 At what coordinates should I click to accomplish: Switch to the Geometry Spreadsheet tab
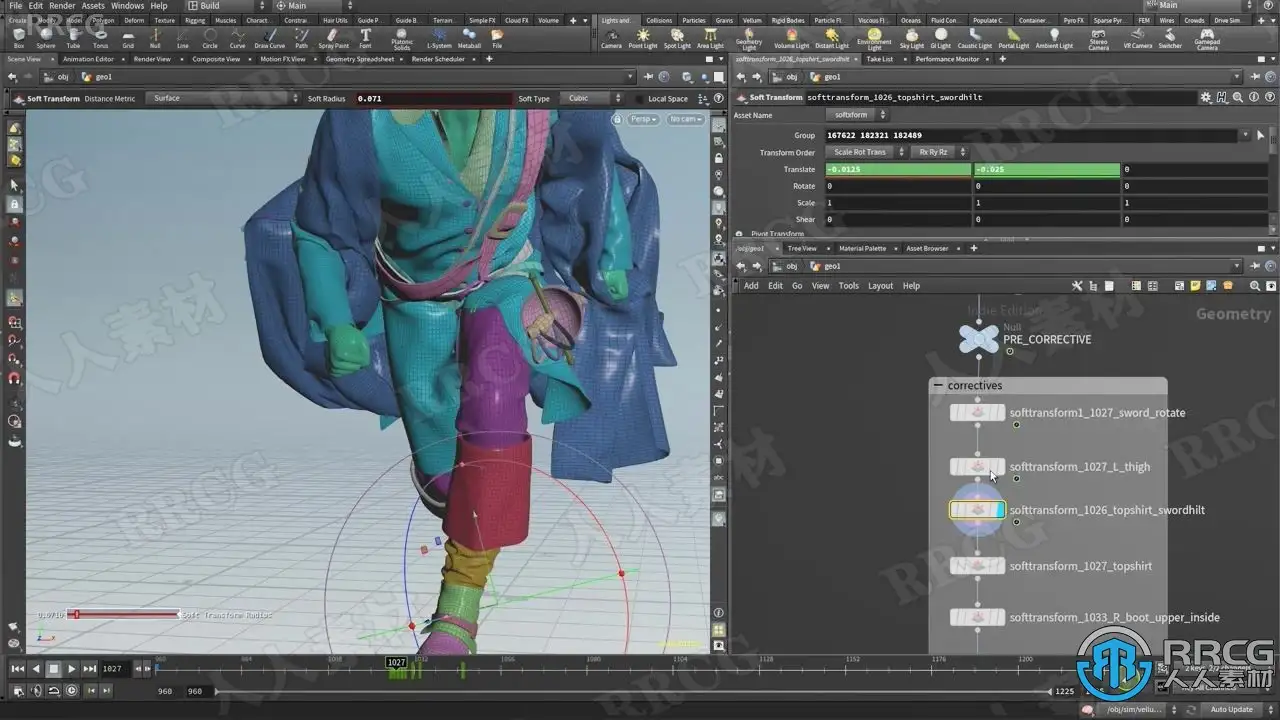coord(359,59)
